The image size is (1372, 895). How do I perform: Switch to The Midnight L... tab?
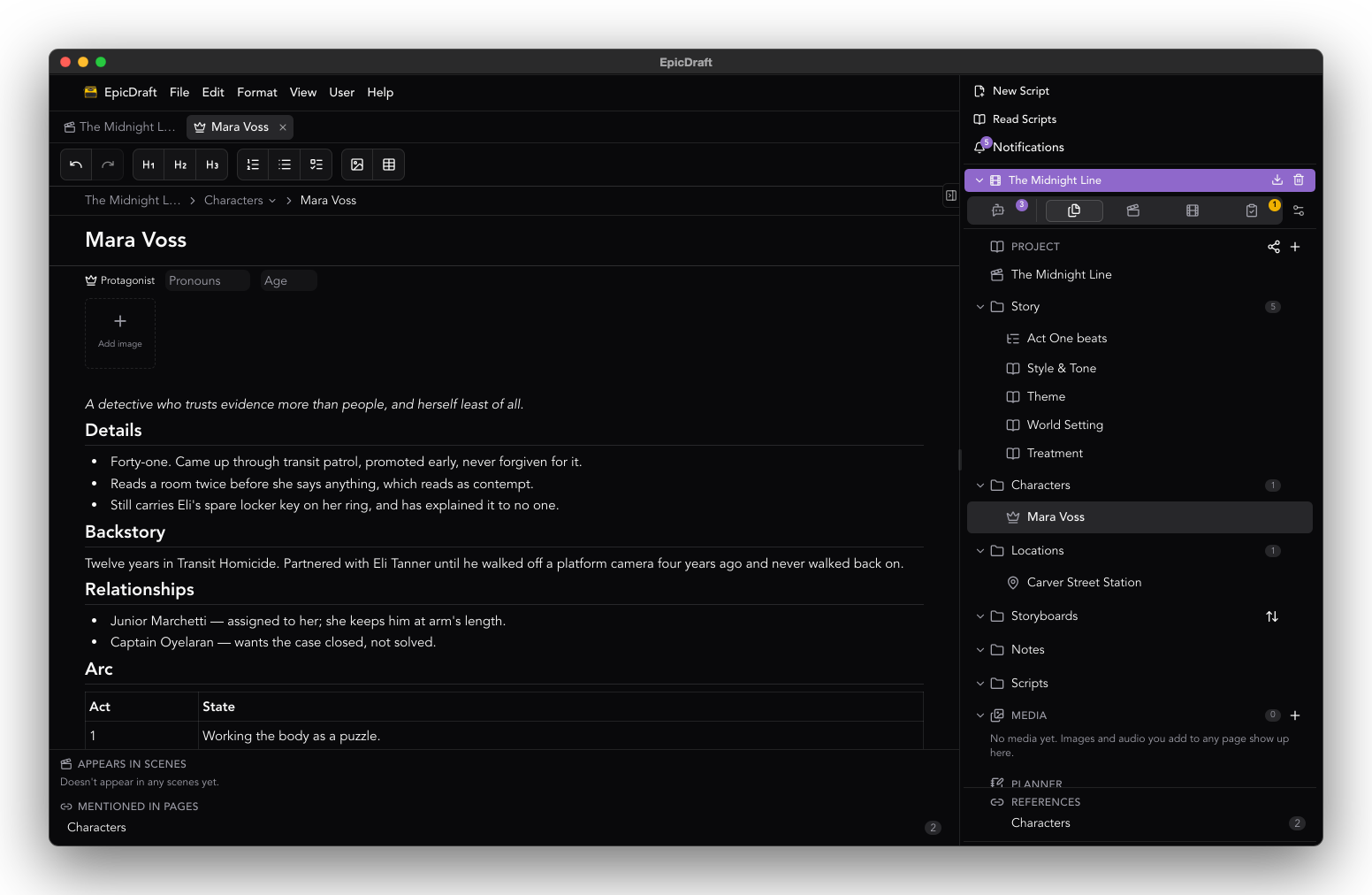click(x=120, y=127)
